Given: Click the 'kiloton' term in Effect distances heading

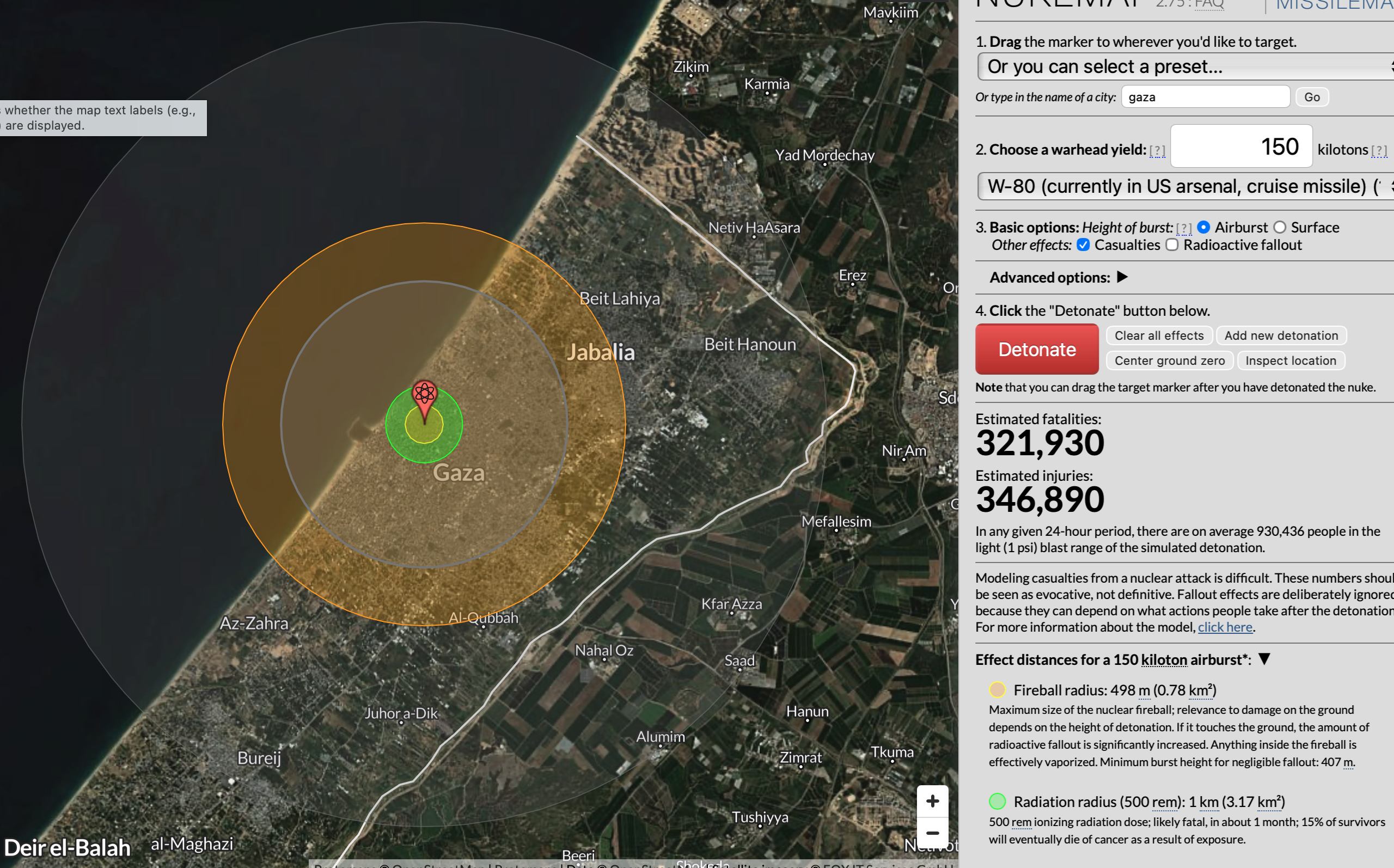Looking at the screenshot, I should pyautogui.click(x=1164, y=659).
